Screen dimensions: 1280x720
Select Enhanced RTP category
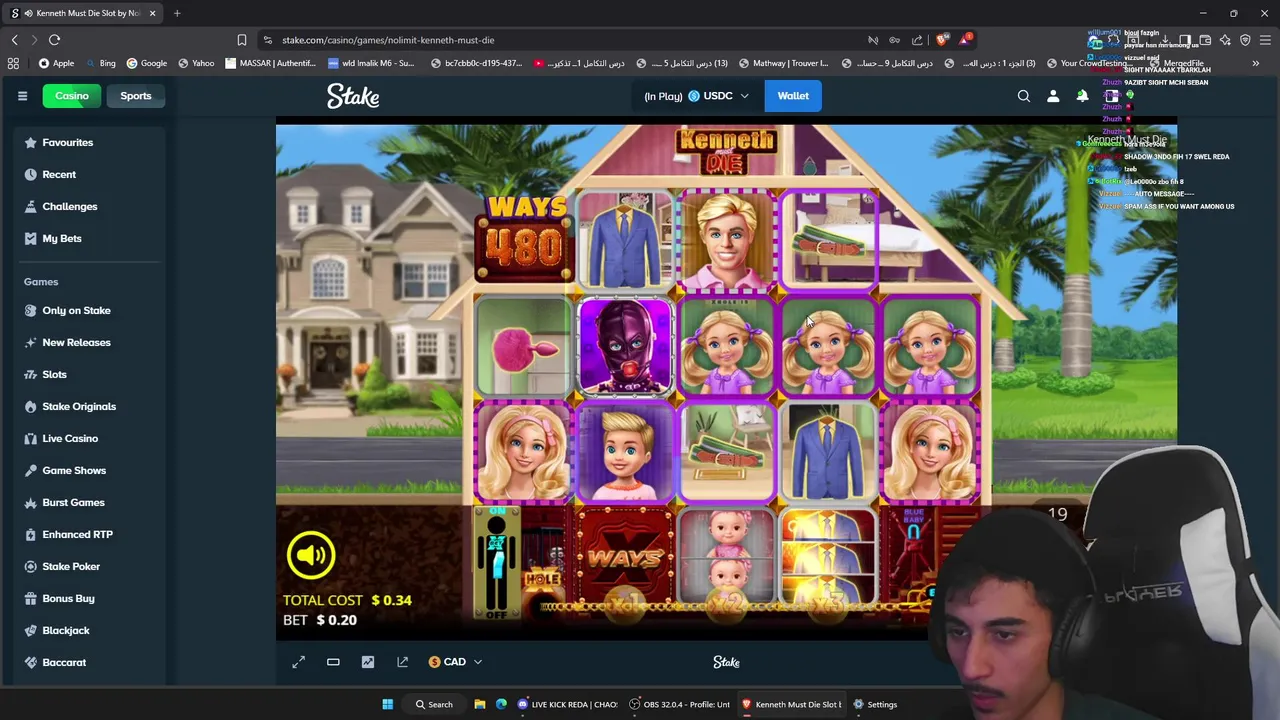(88, 534)
